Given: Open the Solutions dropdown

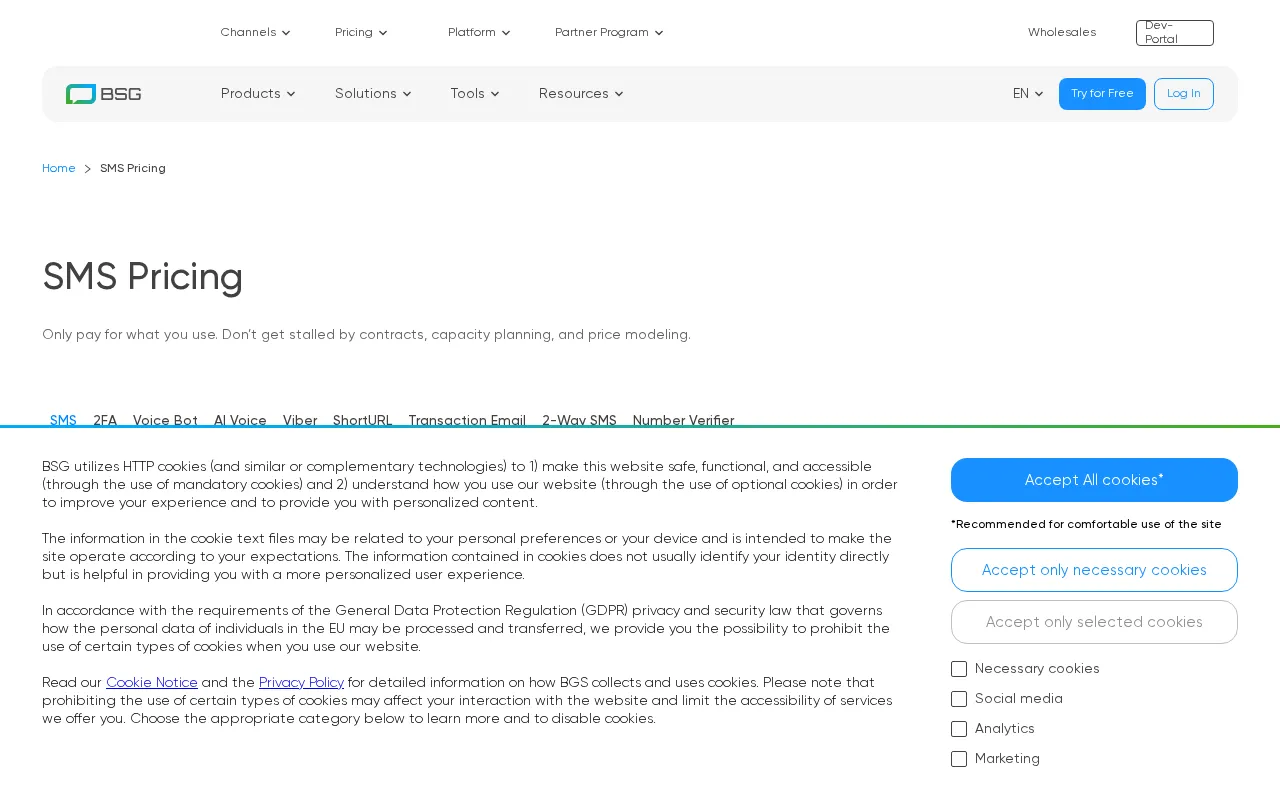Looking at the screenshot, I should pyautogui.click(x=373, y=94).
